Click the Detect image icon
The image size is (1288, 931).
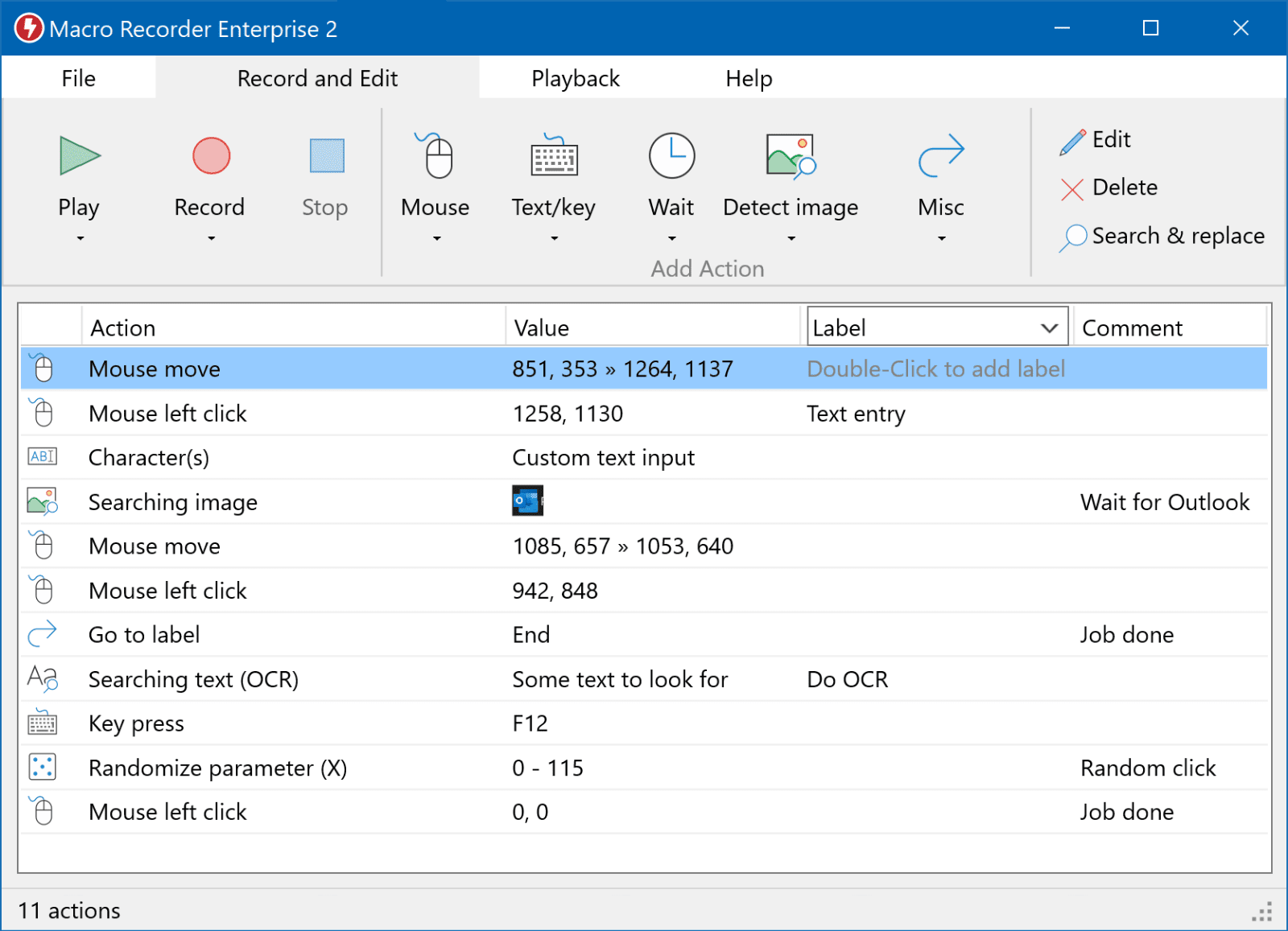pyautogui.click(x=790, y=158)
